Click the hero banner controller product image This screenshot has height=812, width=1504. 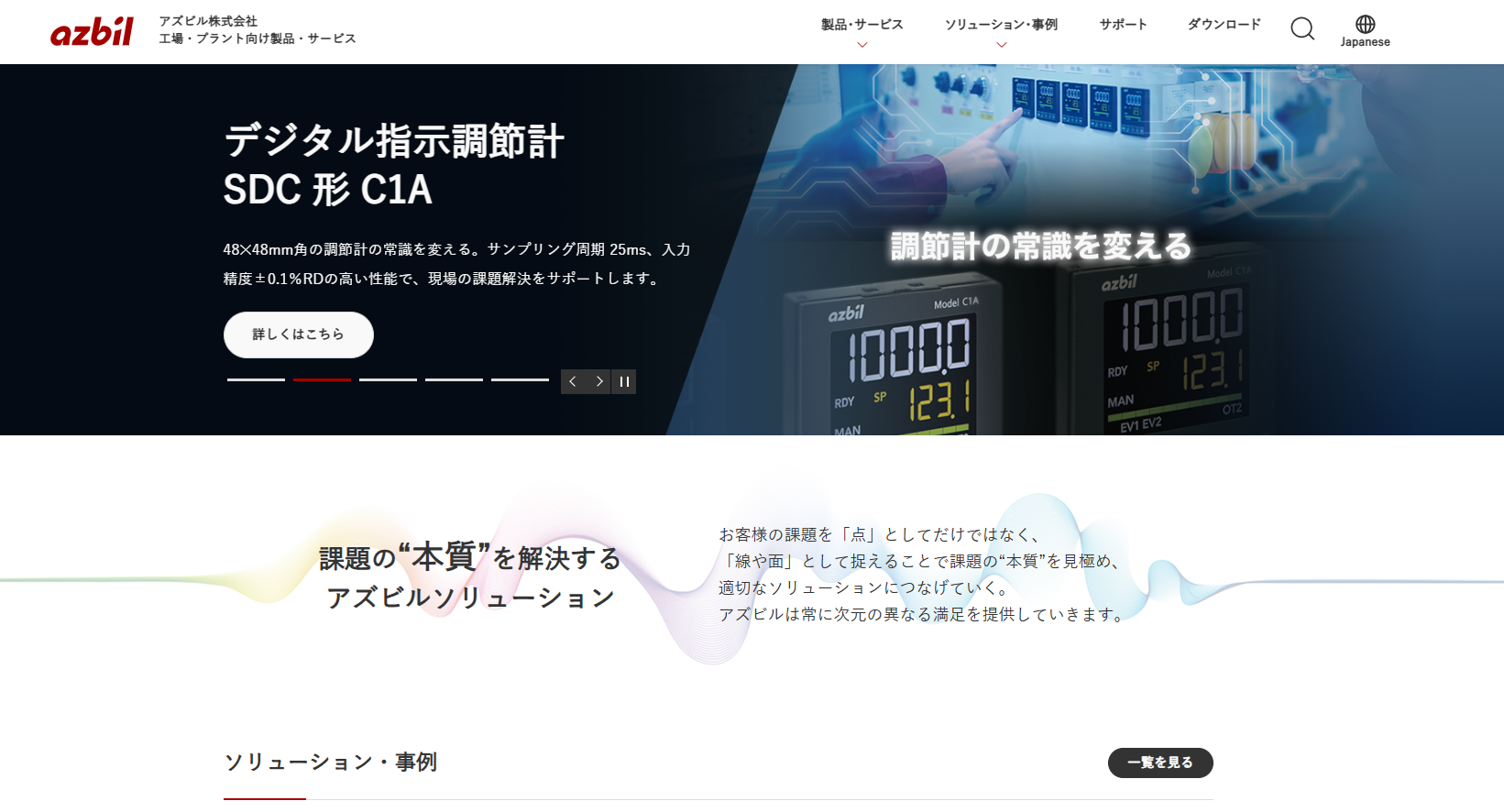(x=1086, y=249)
